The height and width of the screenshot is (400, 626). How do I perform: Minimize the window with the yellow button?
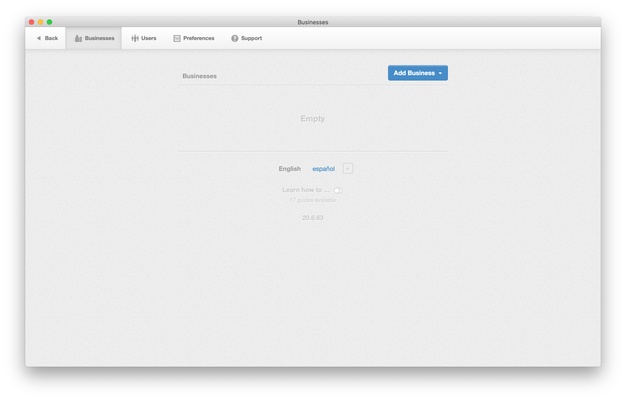(40, 22)
